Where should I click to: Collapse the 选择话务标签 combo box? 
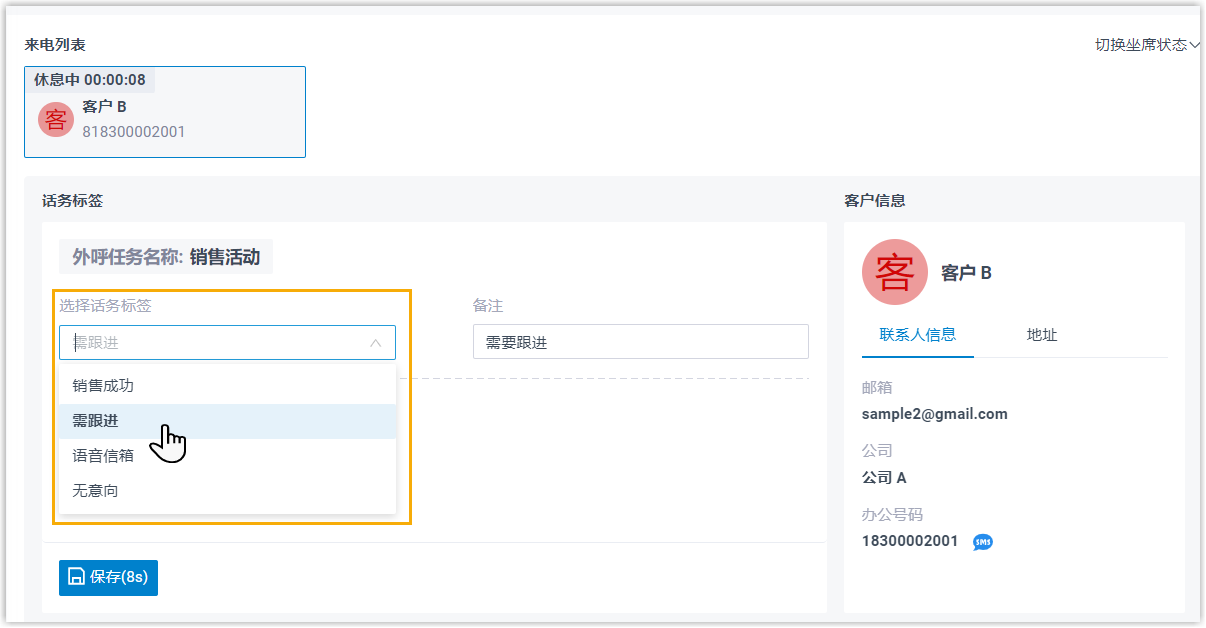click(x=375, y=343)
